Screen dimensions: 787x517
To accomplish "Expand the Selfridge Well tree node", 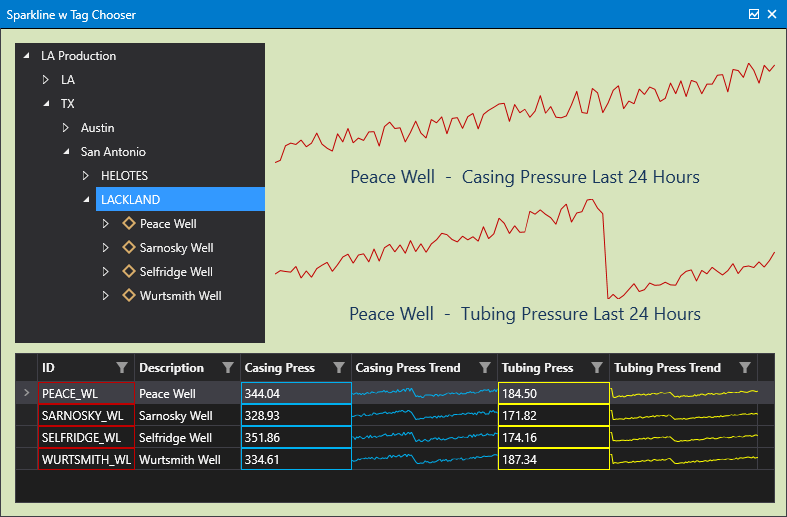I will (x=105, y=272).
